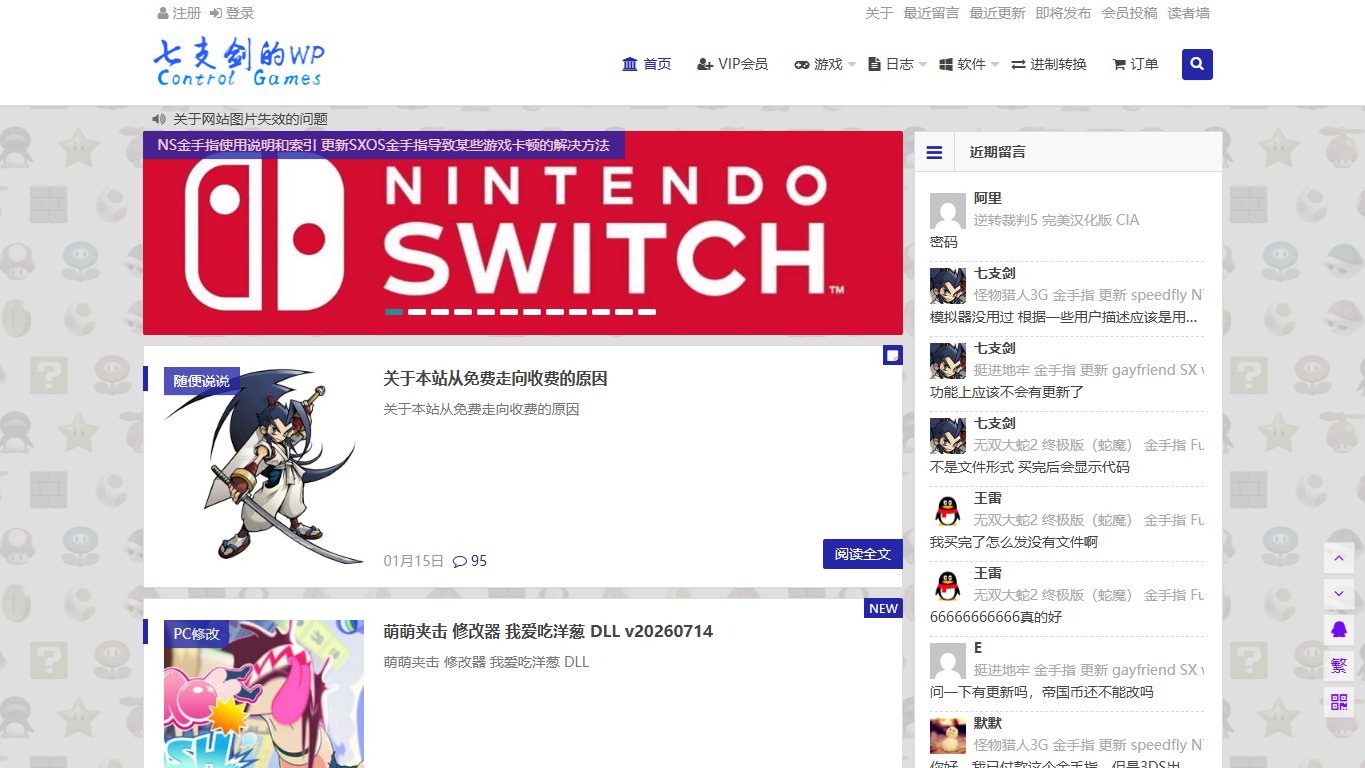Expand the dropdown arrow next to 软件
This screenshot has height=768, width=1365.
point(995,65)
